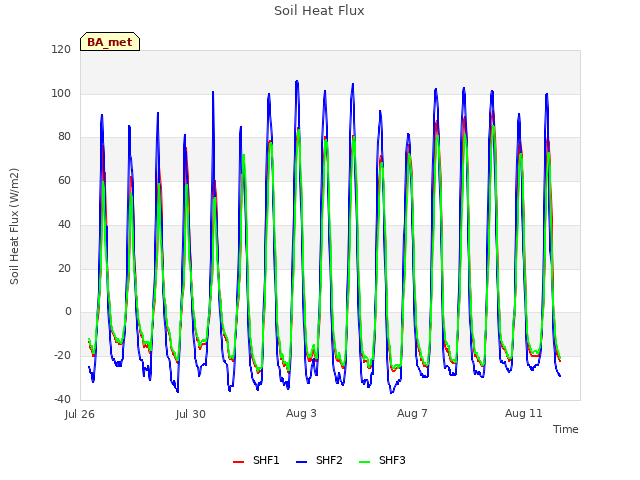Click the Soil Heat Flux (W/m2) axis label
The height and width of the screenshot is (480, 640).
point(14,226)
